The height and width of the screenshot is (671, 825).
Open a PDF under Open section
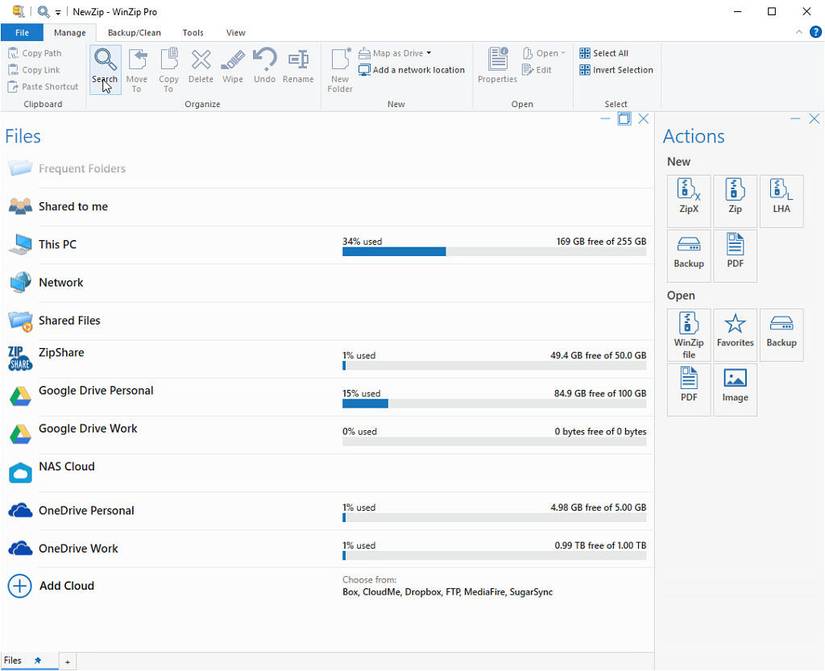[689, 390]
